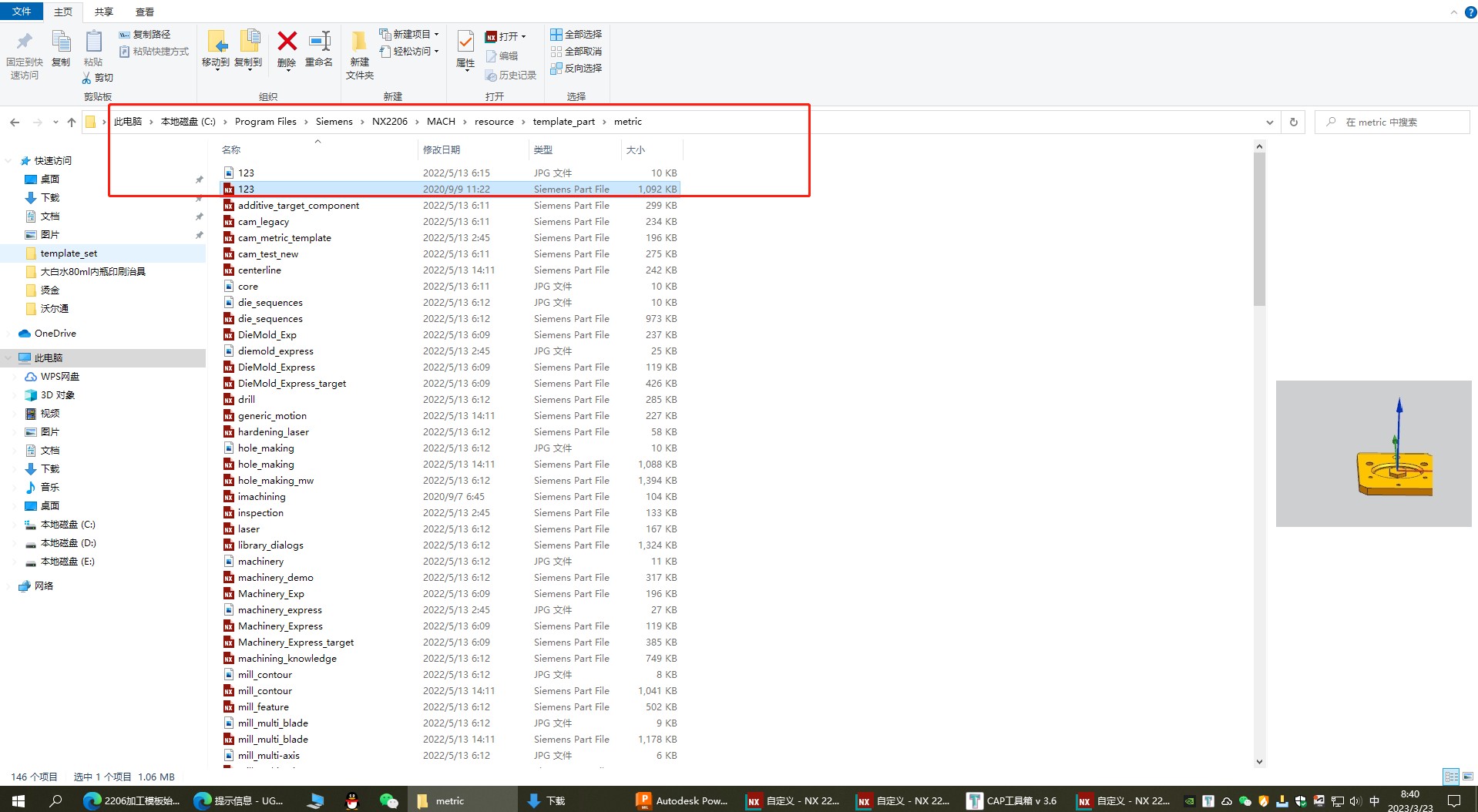This screenshot has height=812, width=1478.
Task: Open the Windows Start button
Action: [x=18, y=801]
